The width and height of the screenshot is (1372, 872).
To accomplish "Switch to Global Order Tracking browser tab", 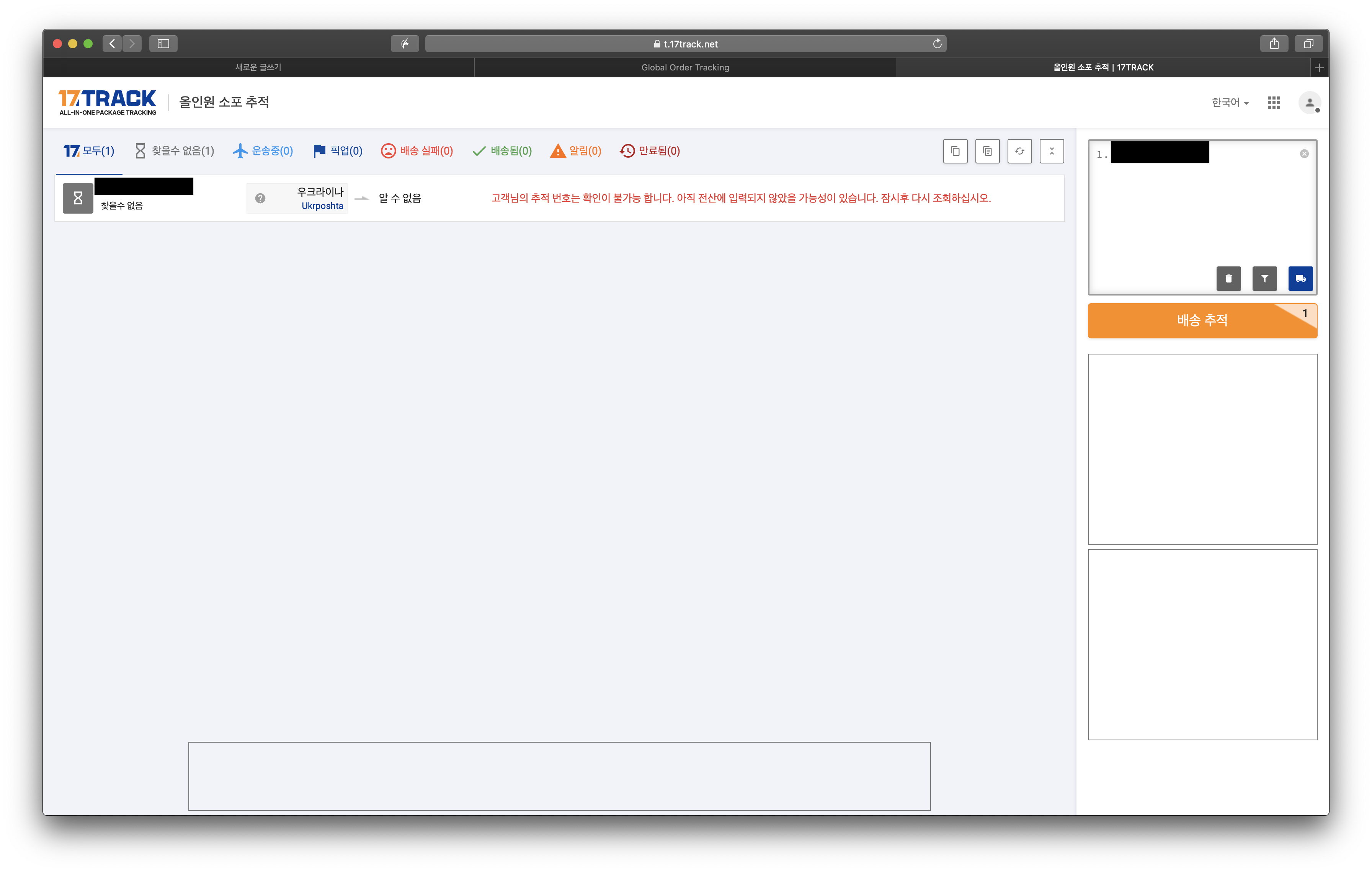I will [685, 67].
